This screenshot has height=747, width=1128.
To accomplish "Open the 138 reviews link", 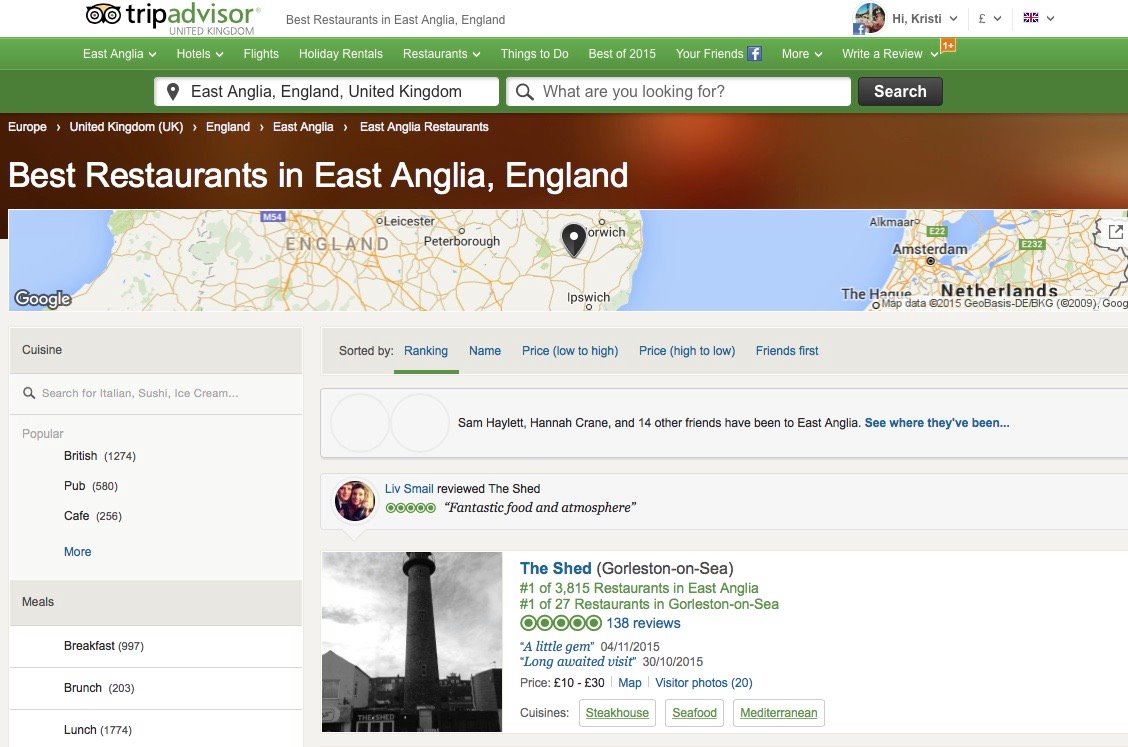I will click(x=643, y=623).
